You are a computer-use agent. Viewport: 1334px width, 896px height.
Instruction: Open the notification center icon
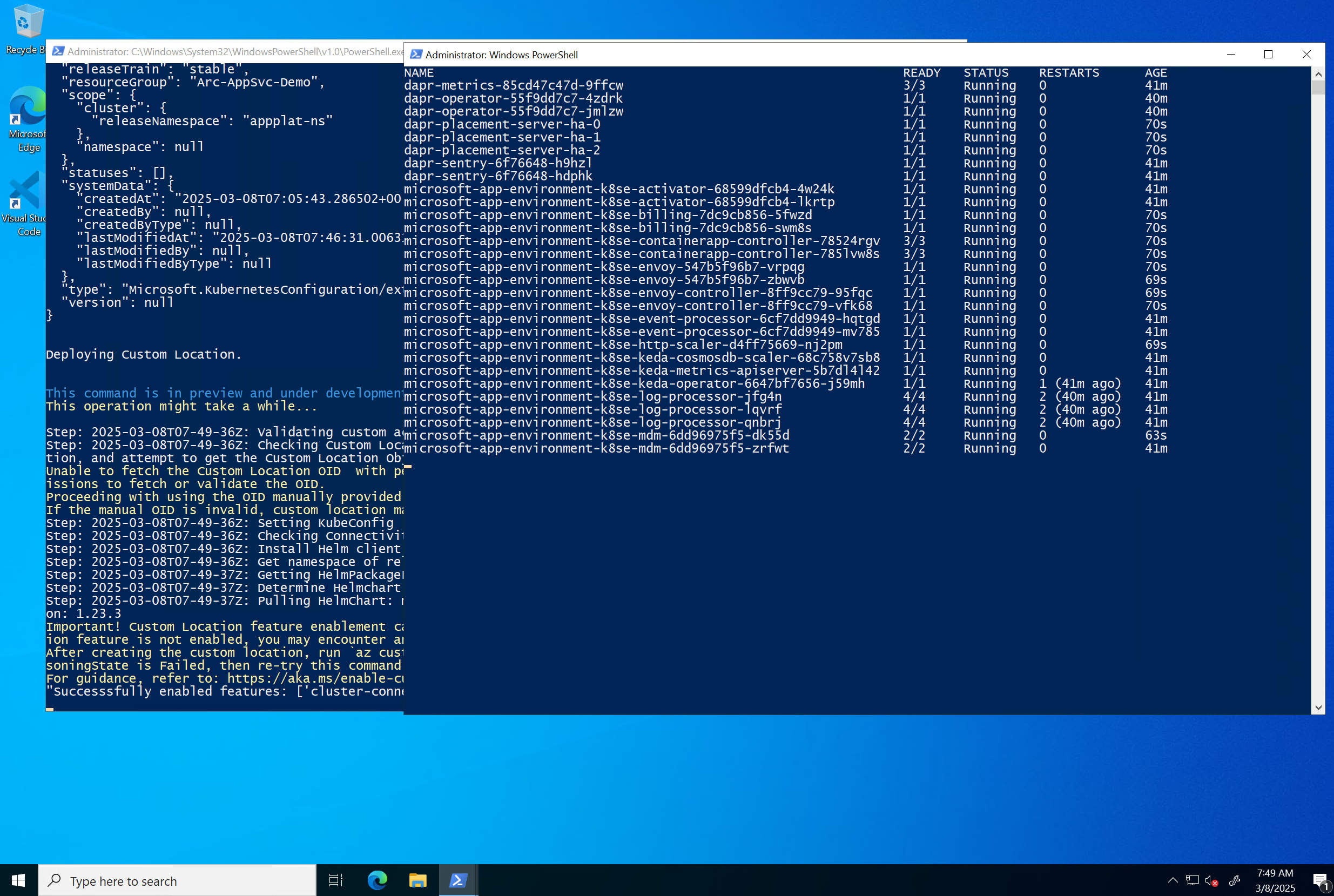(x=1320, y=880)
